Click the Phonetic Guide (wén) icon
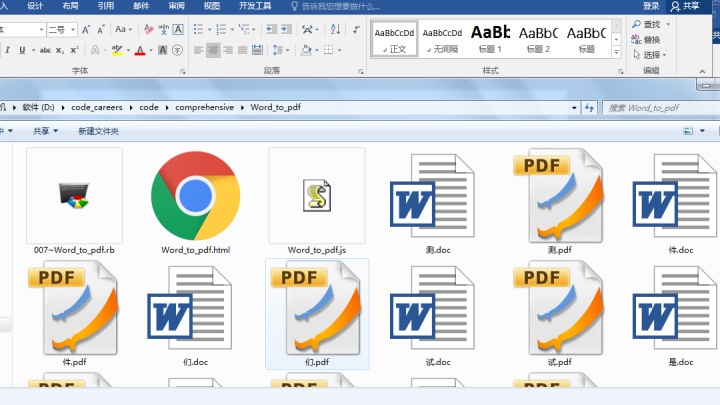This screenshot has width=720, height=405. pyautogui.click(x=163, y=30)
